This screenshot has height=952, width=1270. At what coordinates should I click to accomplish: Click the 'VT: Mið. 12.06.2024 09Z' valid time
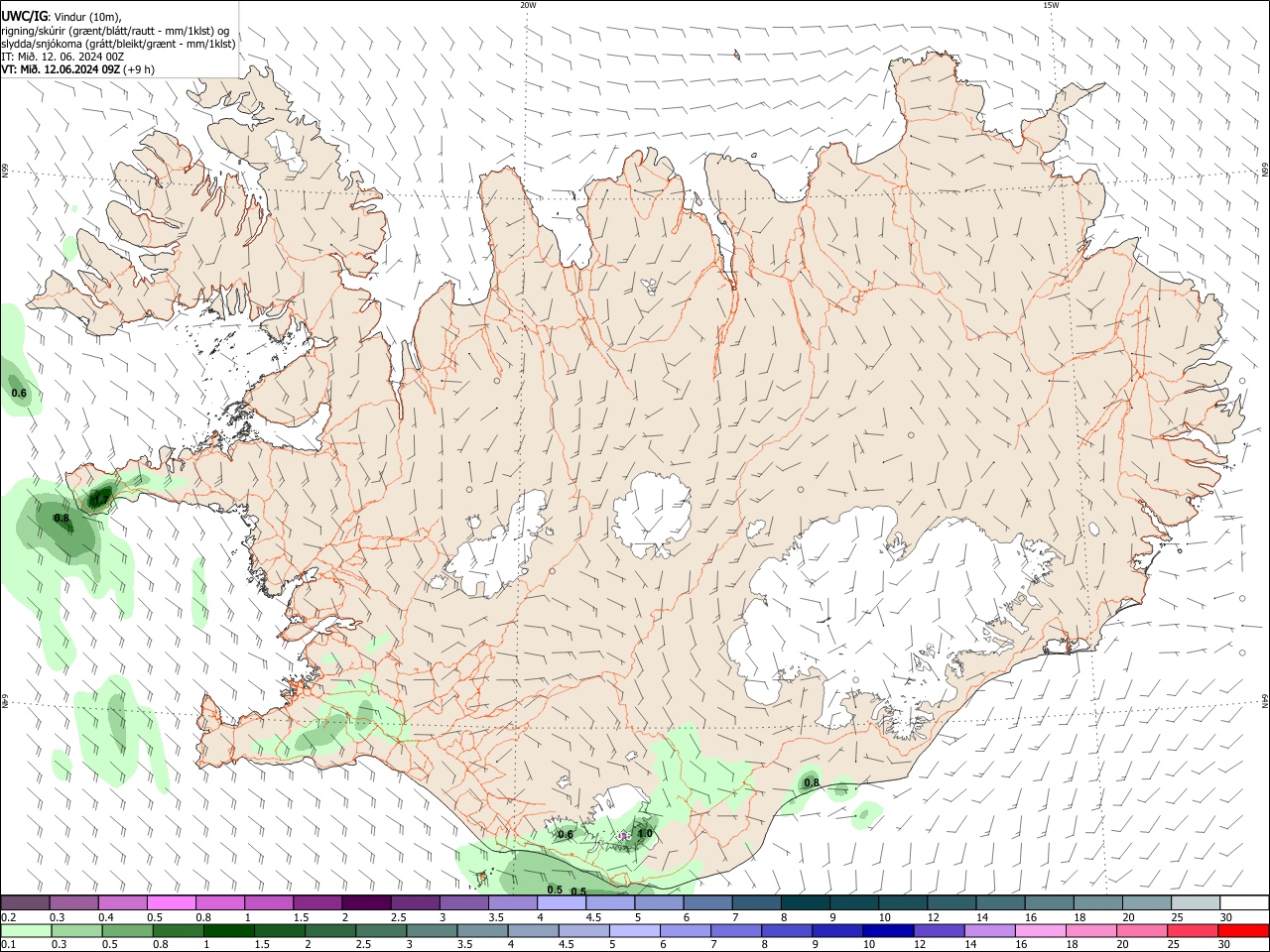(x=61, y=69)
